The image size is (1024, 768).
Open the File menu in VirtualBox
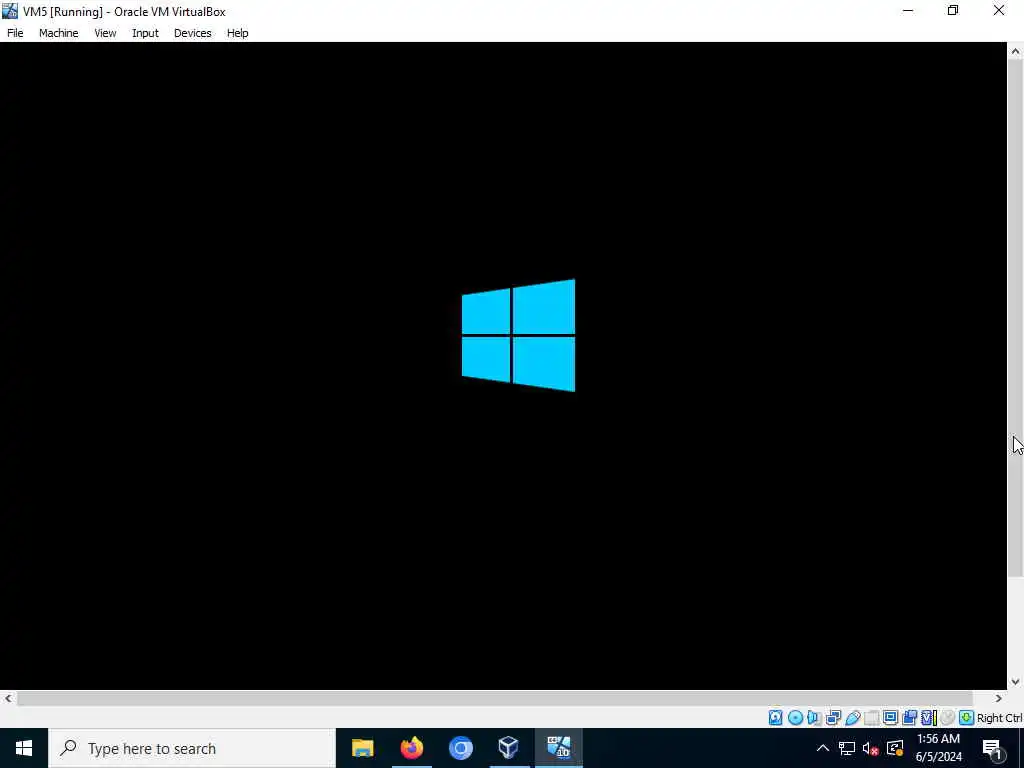click(15, 33)
